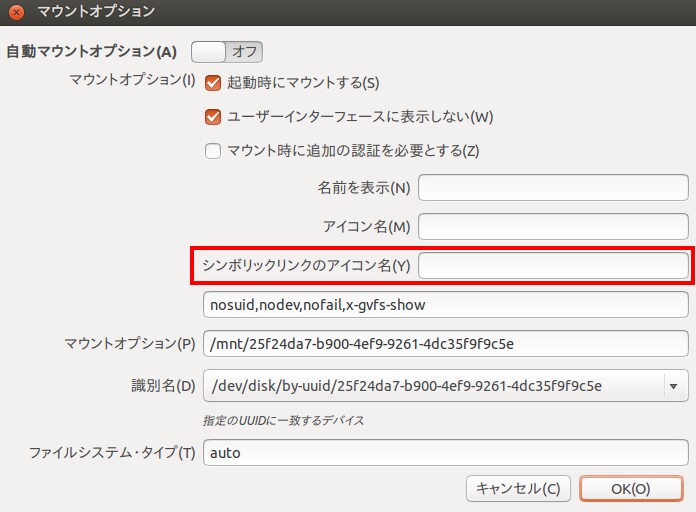Open the 識別名 dropdown arrow

pyautogui.click(x=674, y=386)
